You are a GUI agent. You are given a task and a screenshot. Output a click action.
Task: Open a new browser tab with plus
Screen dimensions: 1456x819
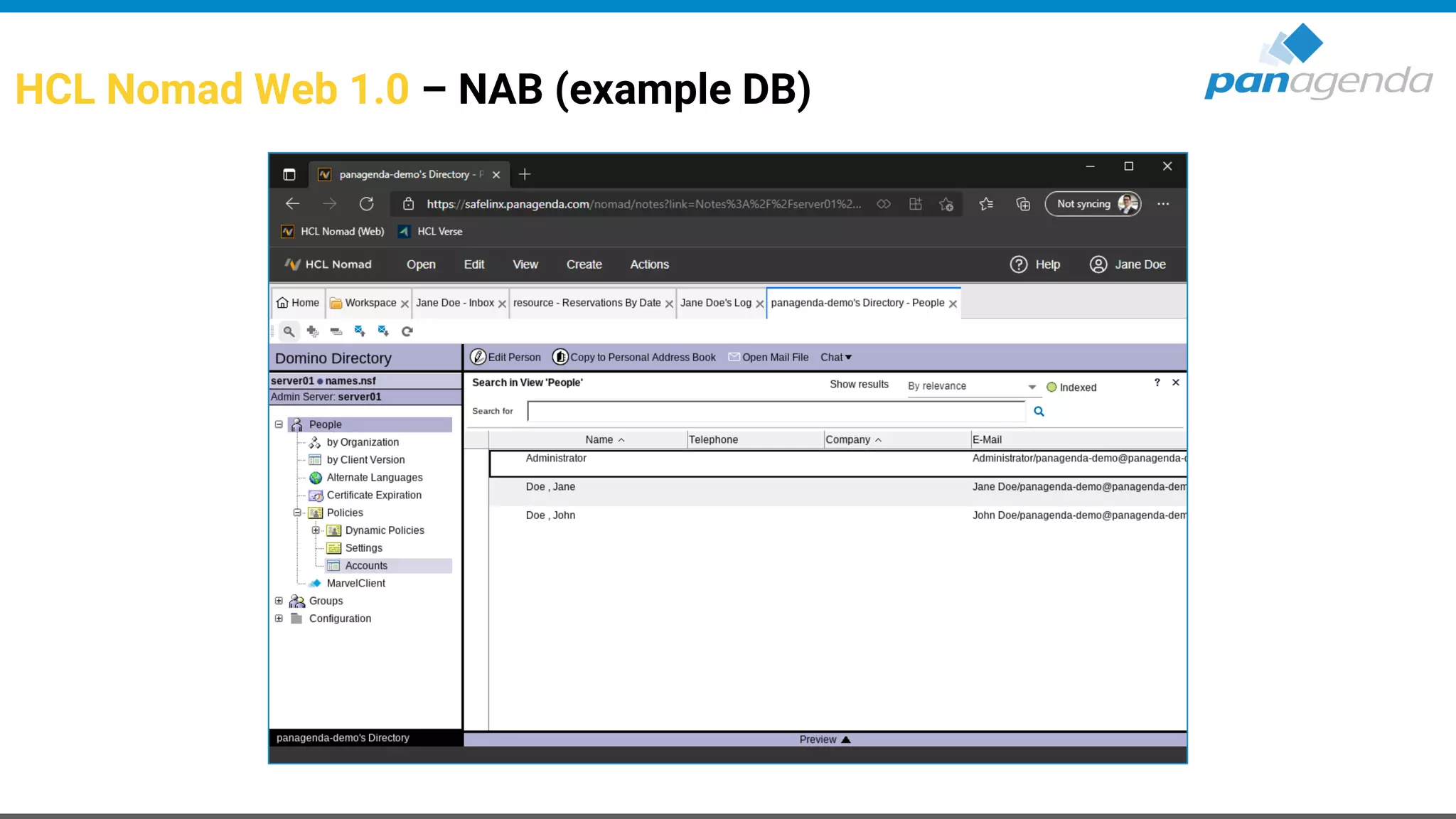pos(525,174)
